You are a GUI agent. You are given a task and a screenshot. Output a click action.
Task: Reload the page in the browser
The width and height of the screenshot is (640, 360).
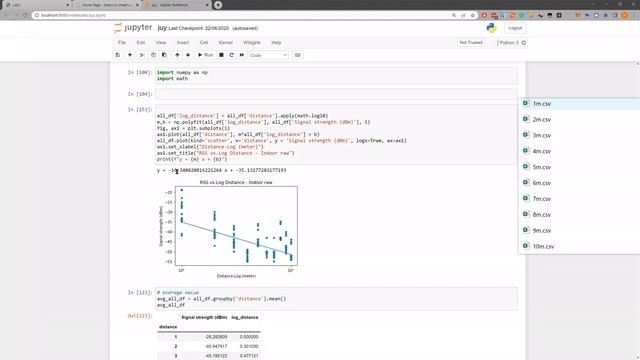pyautogui.click(x=25, y=15)
